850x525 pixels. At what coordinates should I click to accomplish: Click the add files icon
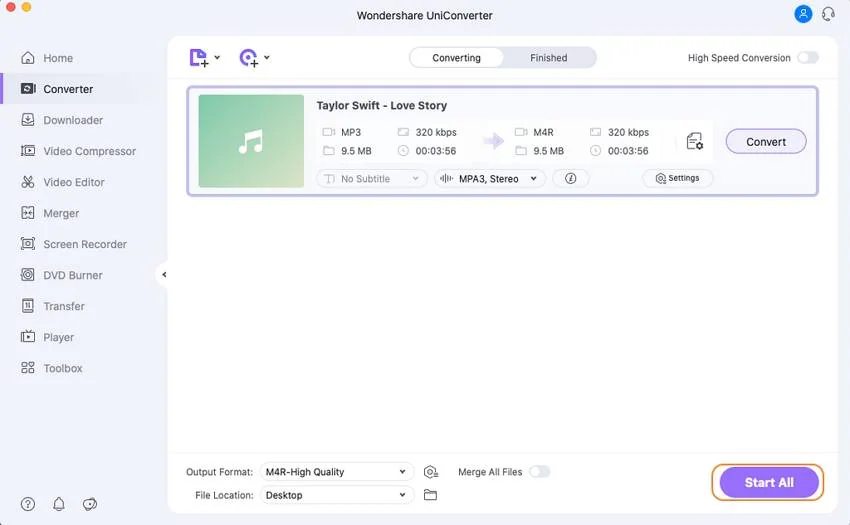coord(199,57)
